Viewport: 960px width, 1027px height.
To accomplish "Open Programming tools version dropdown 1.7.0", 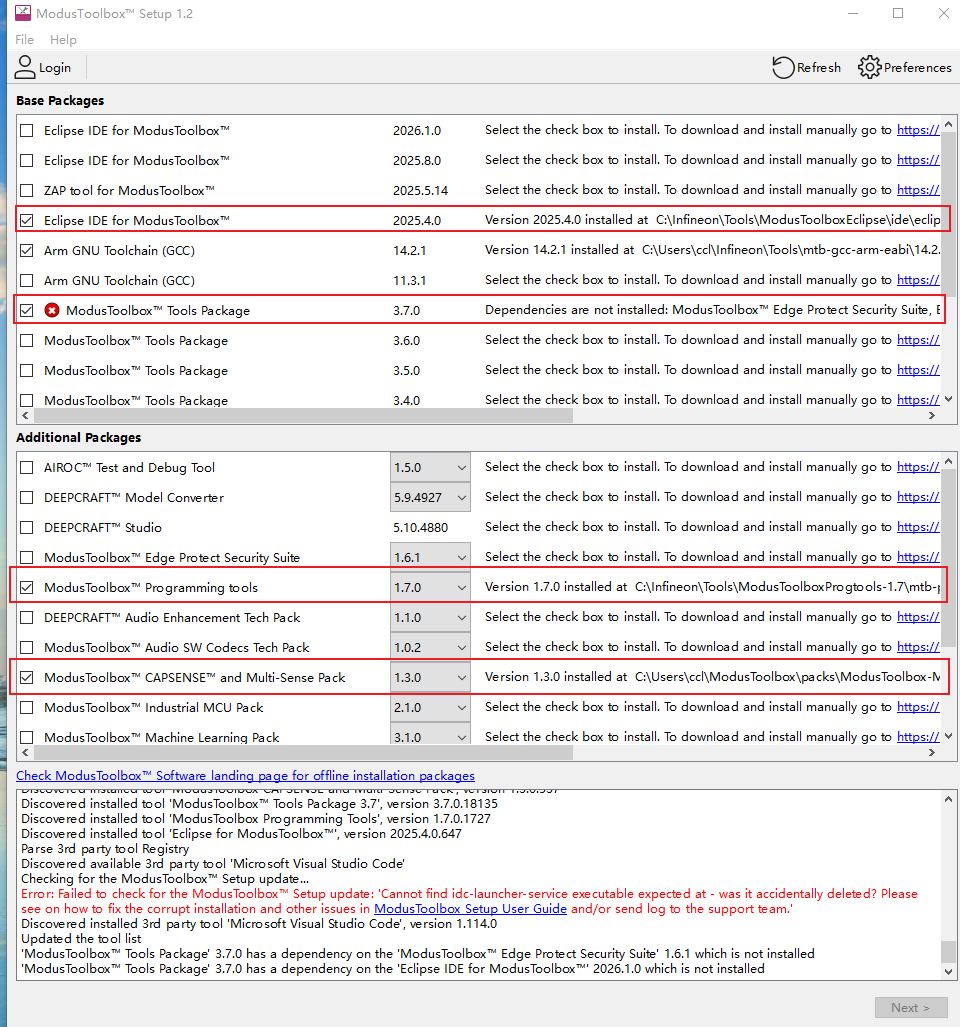I will pyautogui.click(x=430, y=588).
